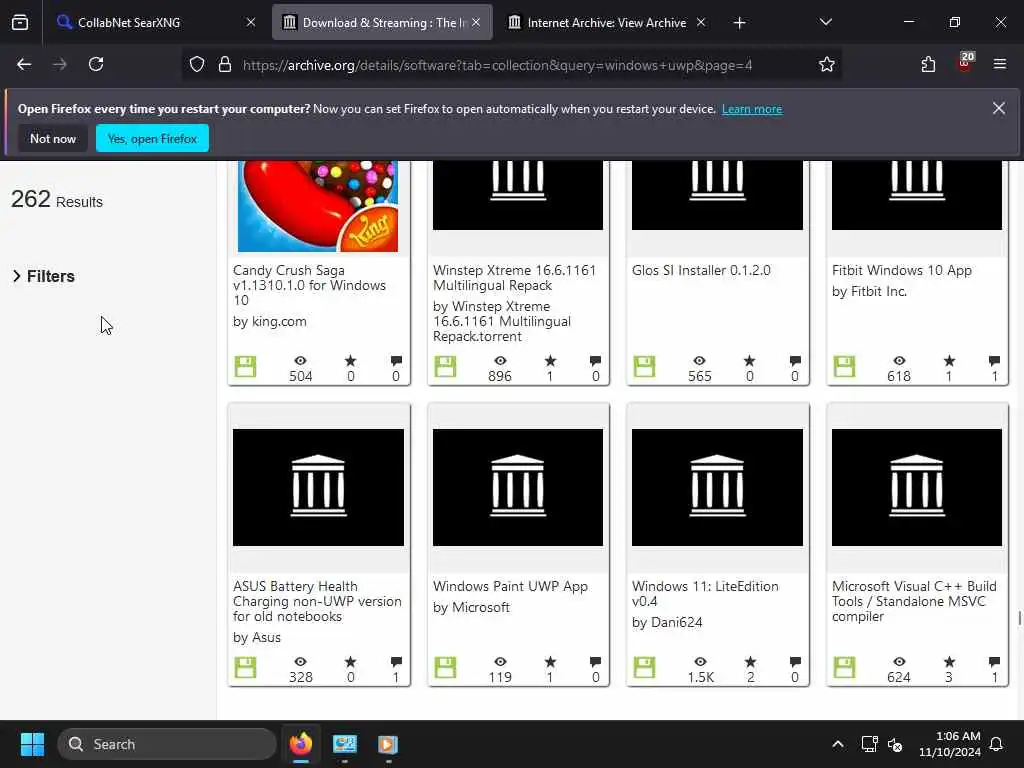The image size is (1024, 768).
Task: Click 'by king.com' creator text
Action: point(270,321)
